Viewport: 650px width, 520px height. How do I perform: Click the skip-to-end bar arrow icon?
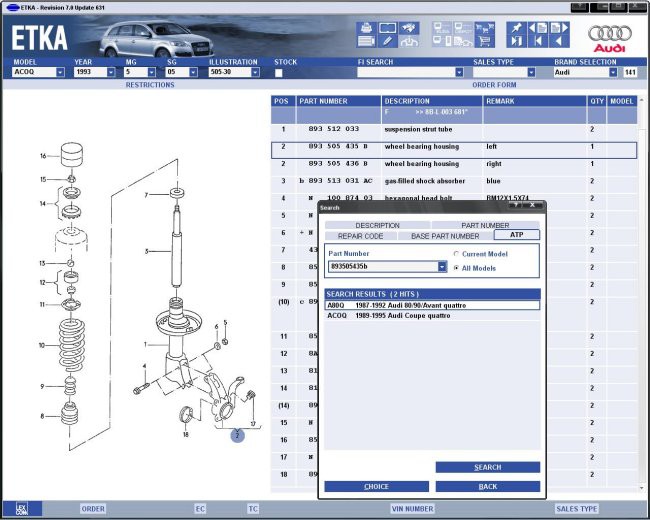[x=517, y=41]
